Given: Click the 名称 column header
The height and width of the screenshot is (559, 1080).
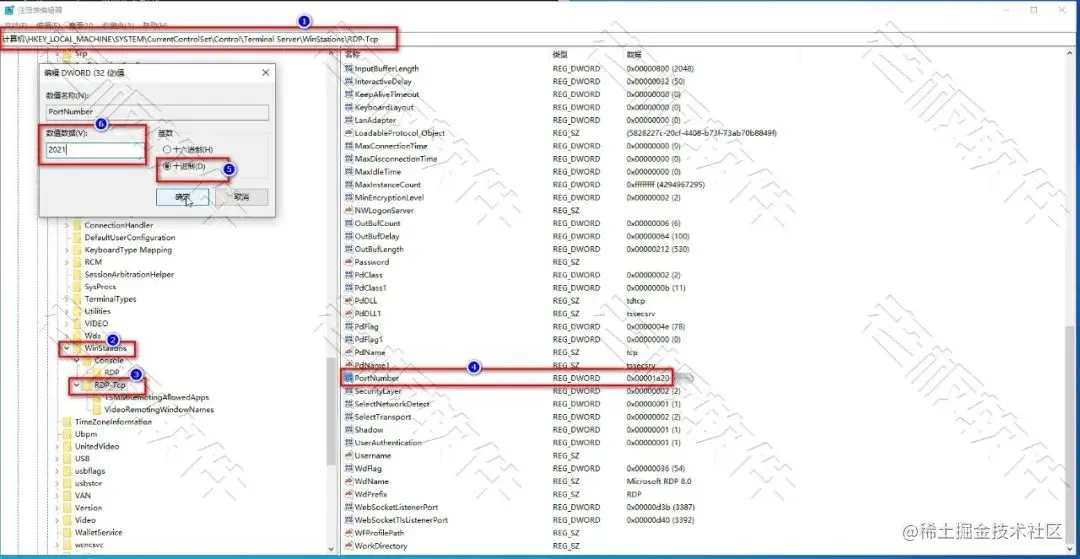Looking at the screenshot, I should [353, 54].
